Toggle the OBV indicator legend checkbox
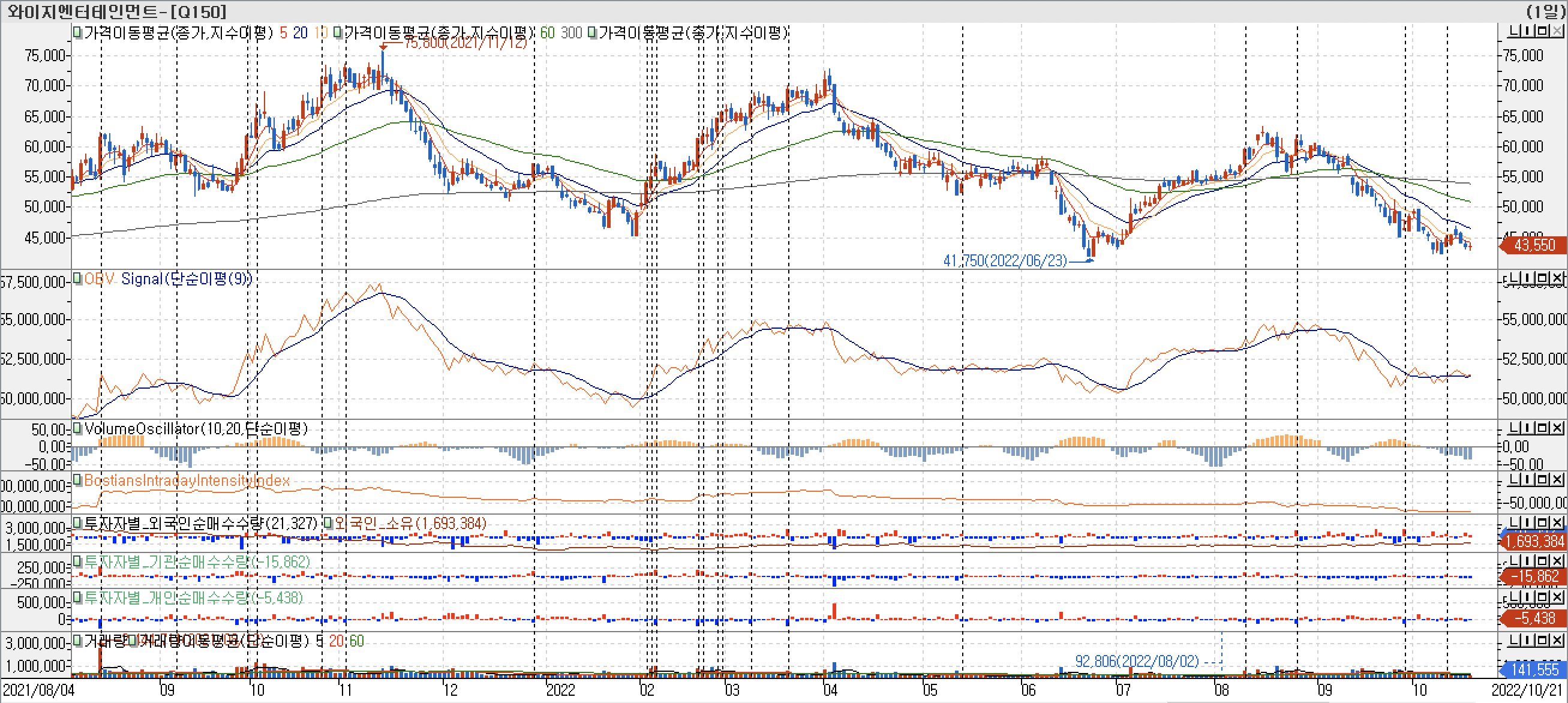The image size is (1568, 703). pyautogui.click(x=77, y=278)
